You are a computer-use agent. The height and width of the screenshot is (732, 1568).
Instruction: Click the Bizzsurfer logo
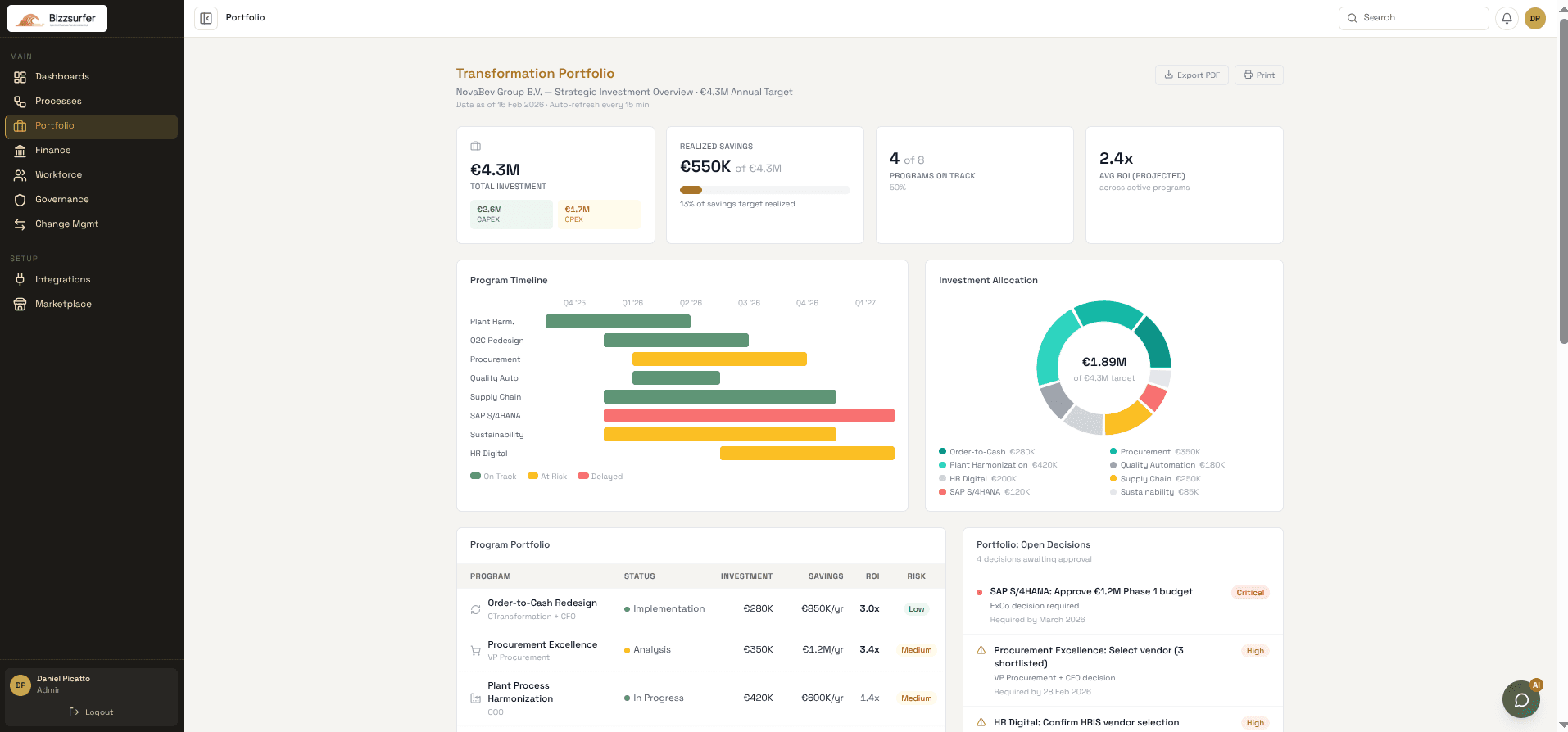click(57, 18)
